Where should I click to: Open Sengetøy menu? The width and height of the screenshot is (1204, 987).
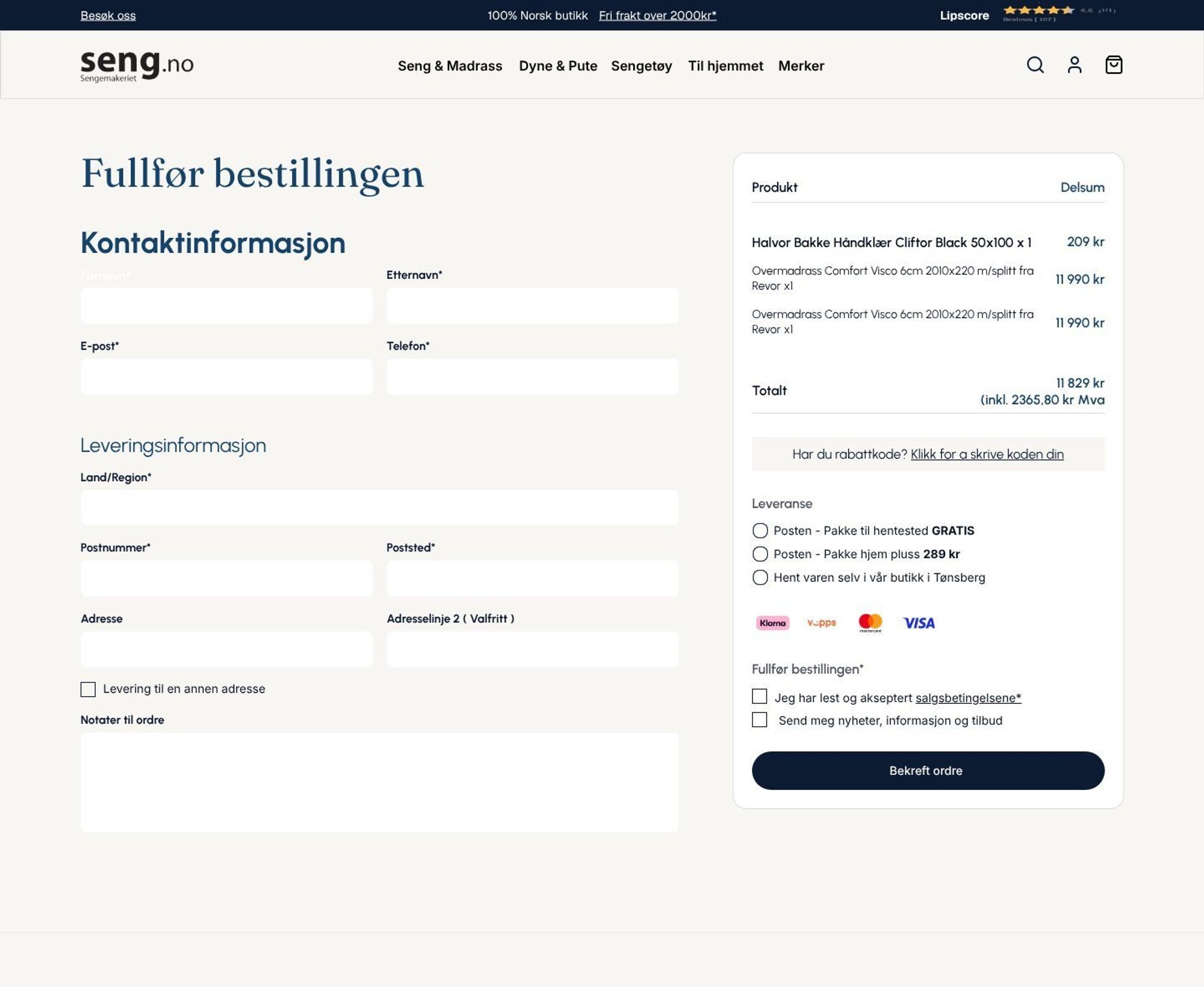(x=641, y=66)
